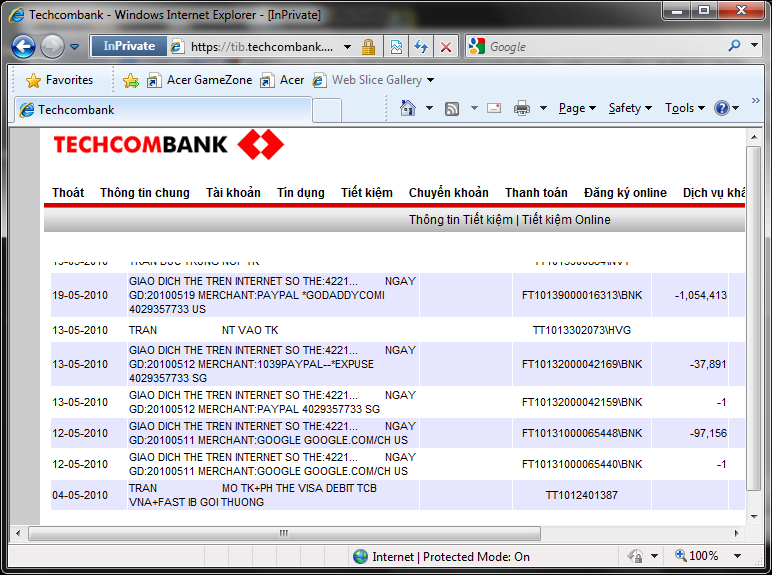777x580 pixels.
Task: Open the Acer favorites bar link
Action: [283, 80]
